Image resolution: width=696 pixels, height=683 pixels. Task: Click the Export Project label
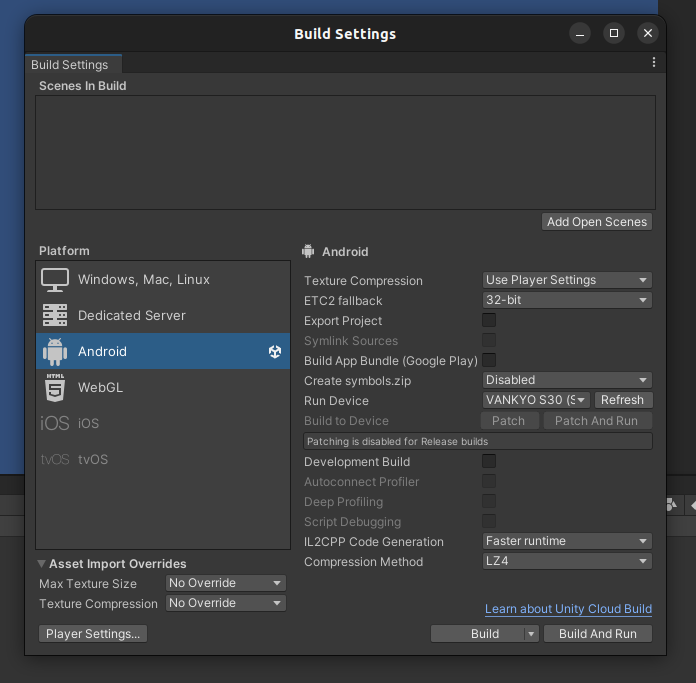[x=343, y=321]
